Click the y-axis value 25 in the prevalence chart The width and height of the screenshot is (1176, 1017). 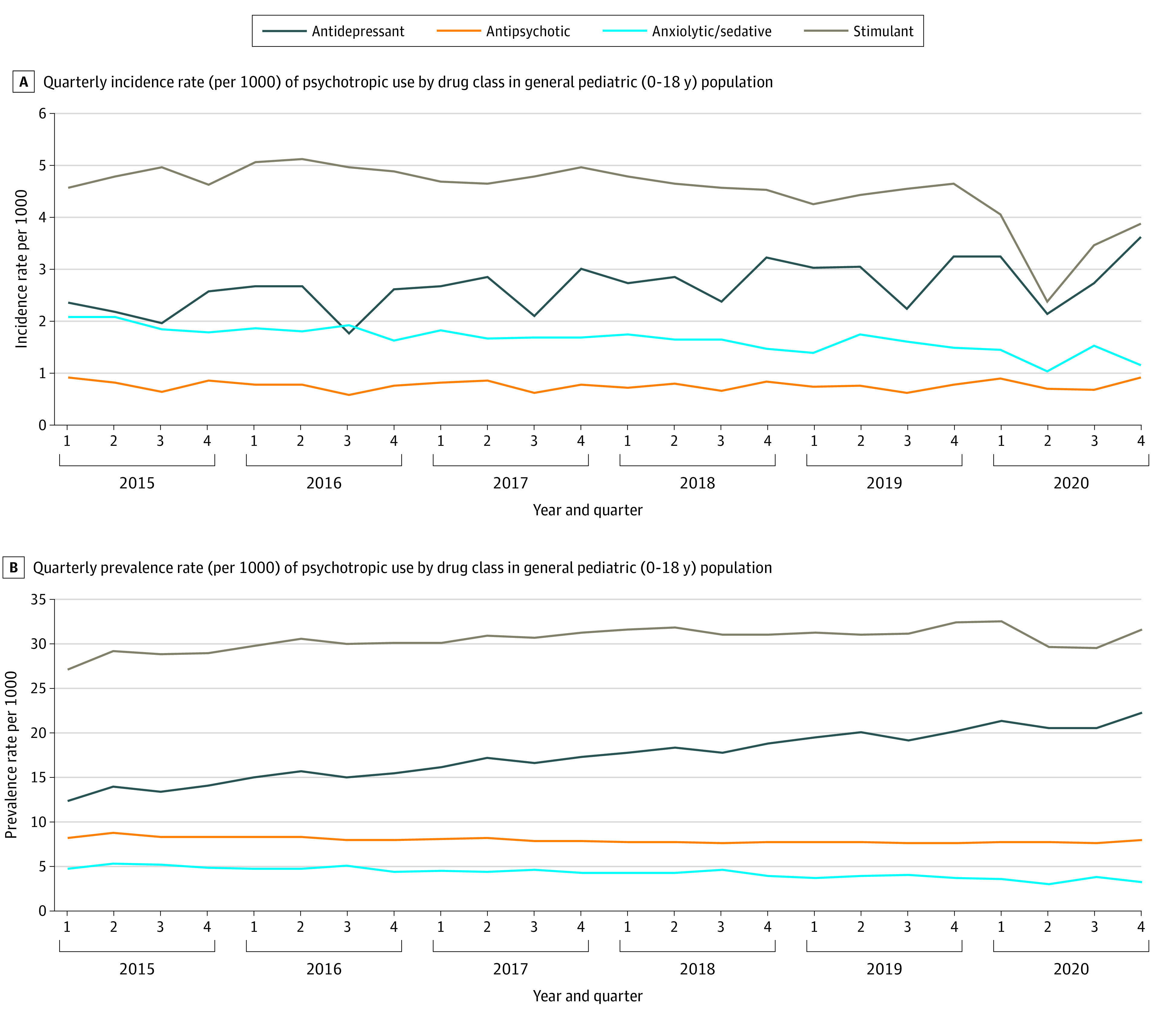pos(39,688)
